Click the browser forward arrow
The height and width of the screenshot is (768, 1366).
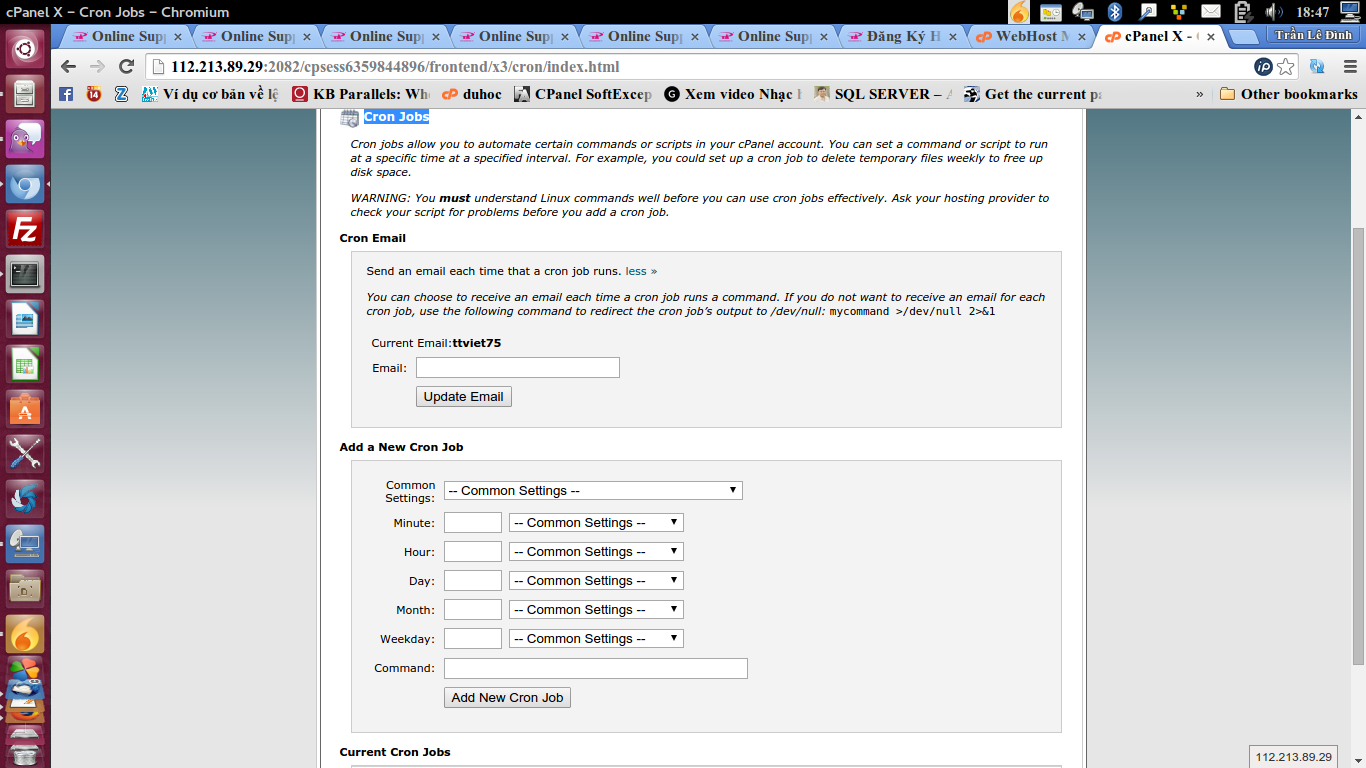97,67
